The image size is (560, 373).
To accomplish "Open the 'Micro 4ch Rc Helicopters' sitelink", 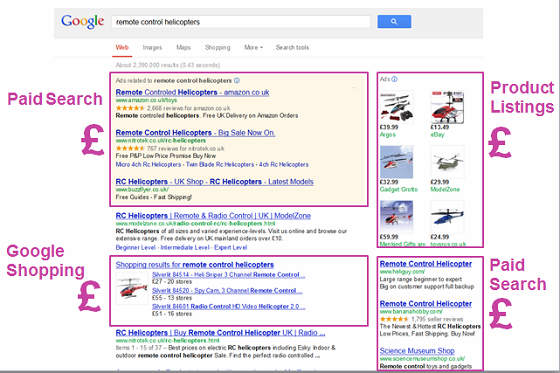I will click(x=148, y=164).
